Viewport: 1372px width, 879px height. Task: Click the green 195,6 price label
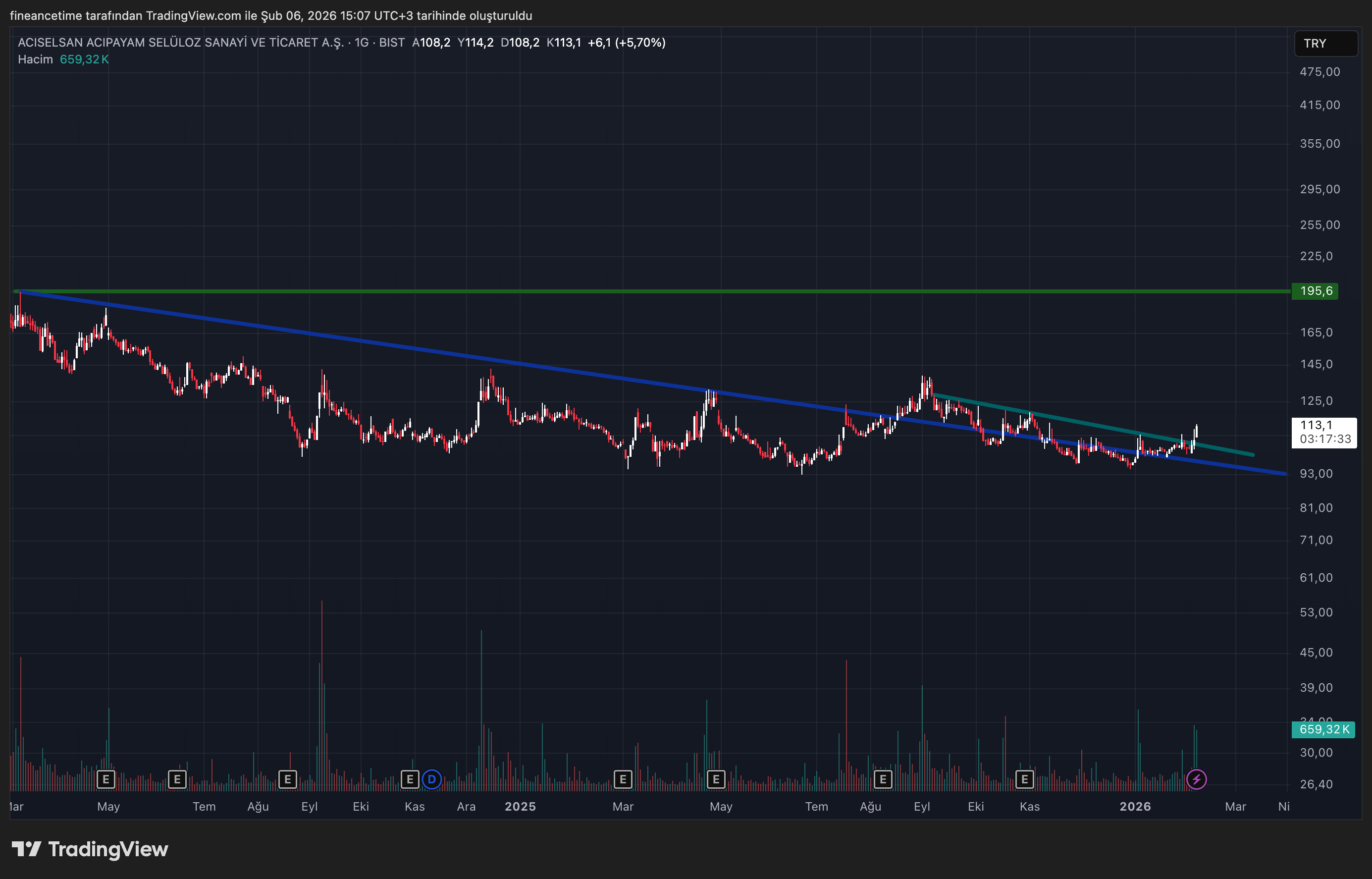coord(1316,291)
